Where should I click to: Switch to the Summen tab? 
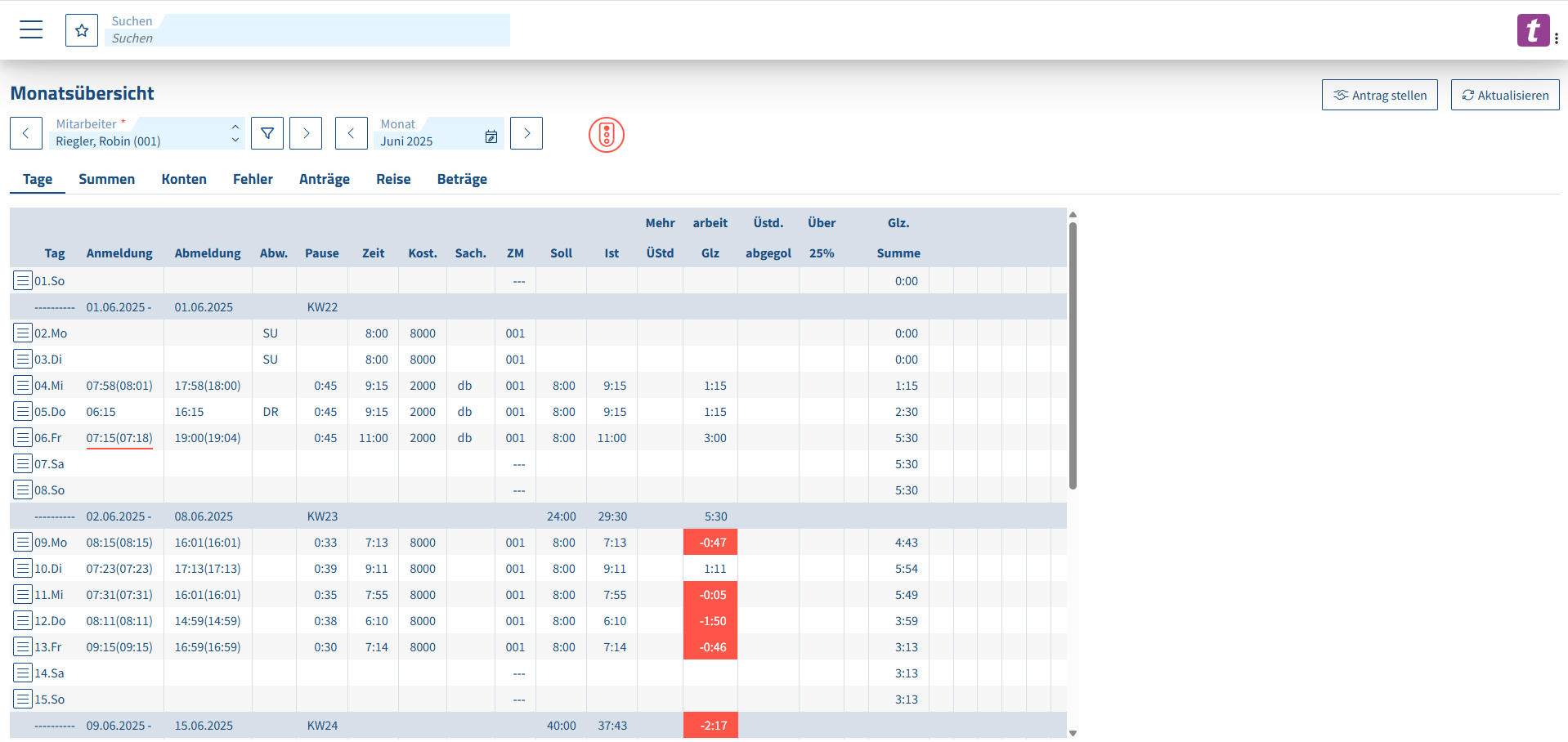[x=106, y=179]
